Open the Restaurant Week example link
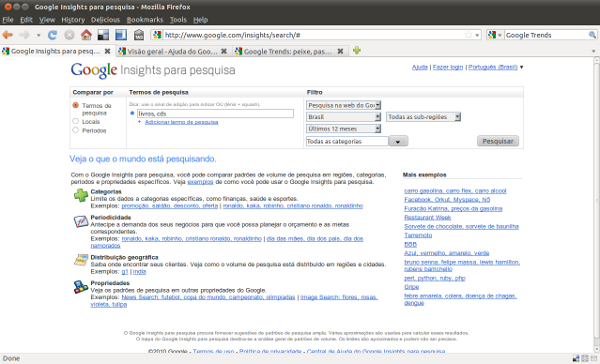This screenshot has width=600, height=364. [427, 217]
